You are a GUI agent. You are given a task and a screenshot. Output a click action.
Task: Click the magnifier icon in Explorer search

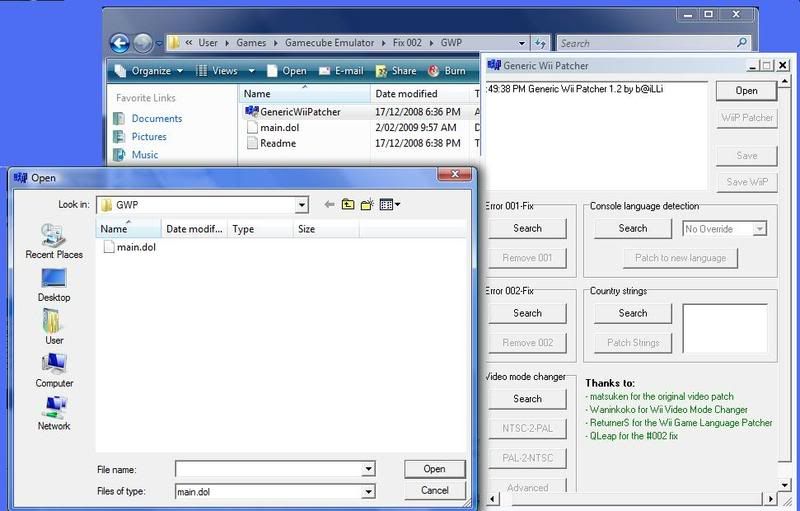[x=742, y=42]
